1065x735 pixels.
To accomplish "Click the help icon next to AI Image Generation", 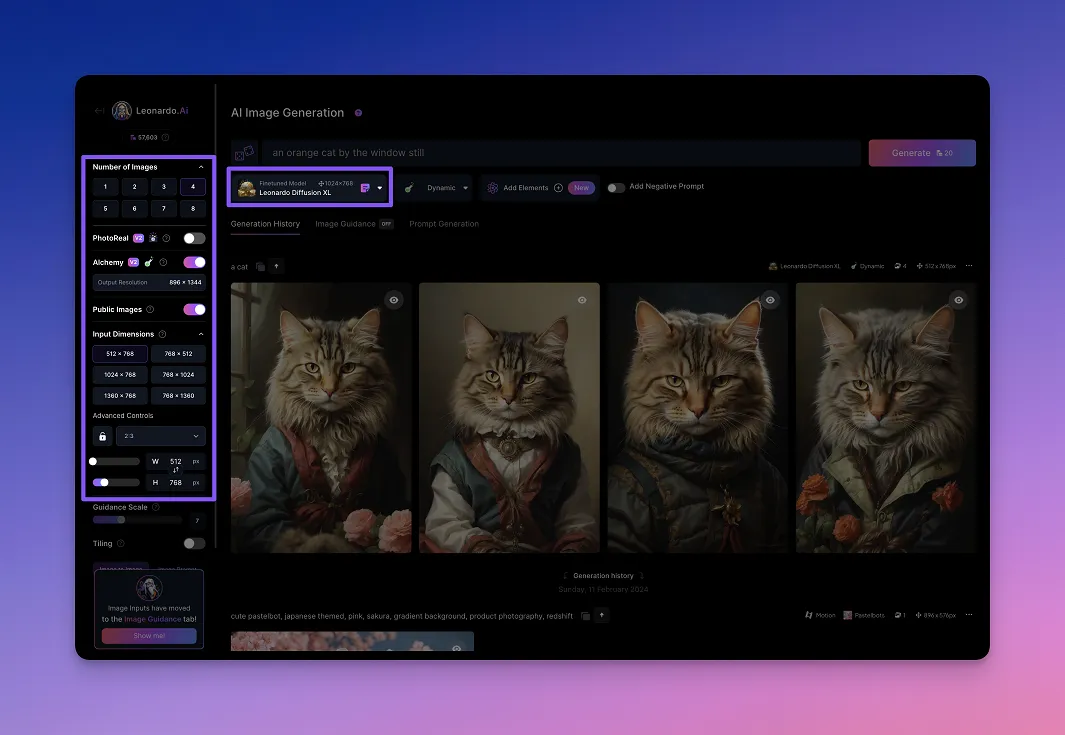I will (359, 113).
